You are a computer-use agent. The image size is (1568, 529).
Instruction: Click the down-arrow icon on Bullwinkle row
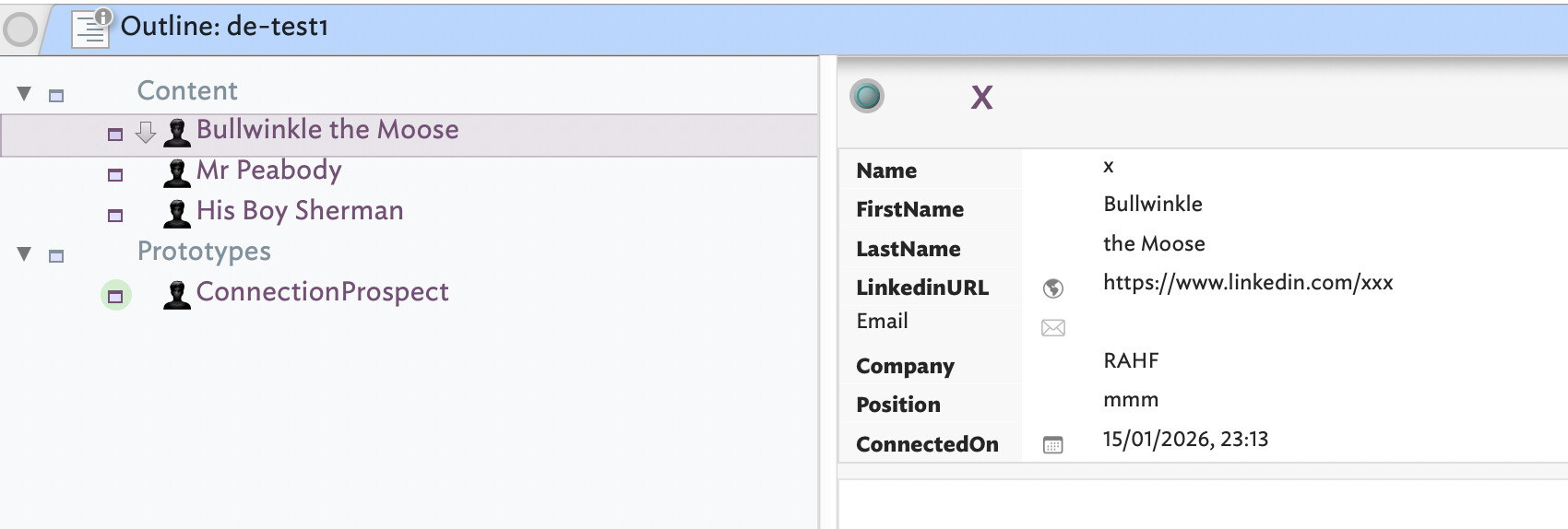[146, 133]
